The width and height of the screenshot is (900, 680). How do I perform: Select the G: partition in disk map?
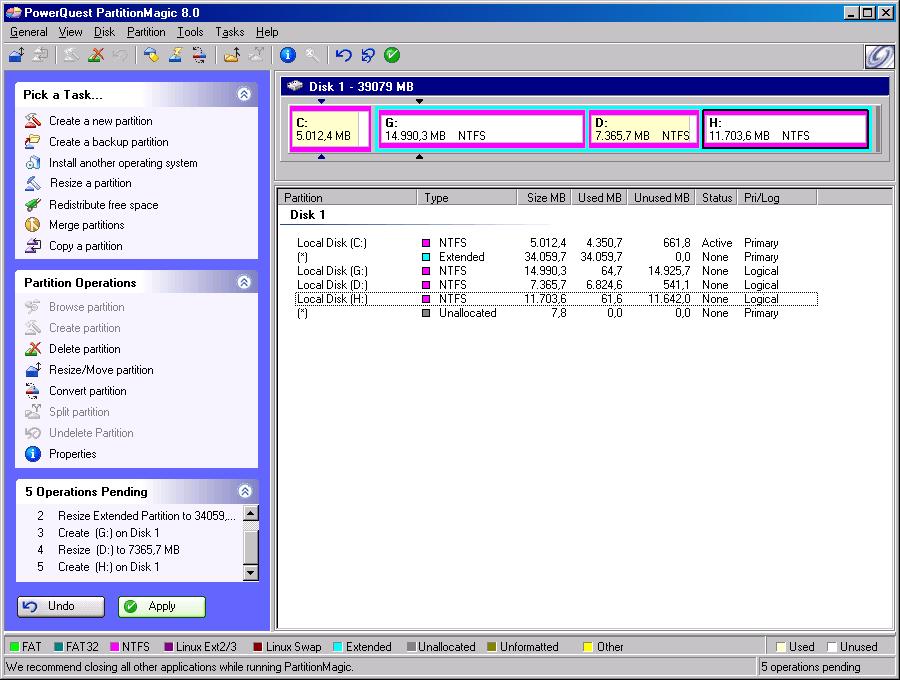tap(482, 129)
